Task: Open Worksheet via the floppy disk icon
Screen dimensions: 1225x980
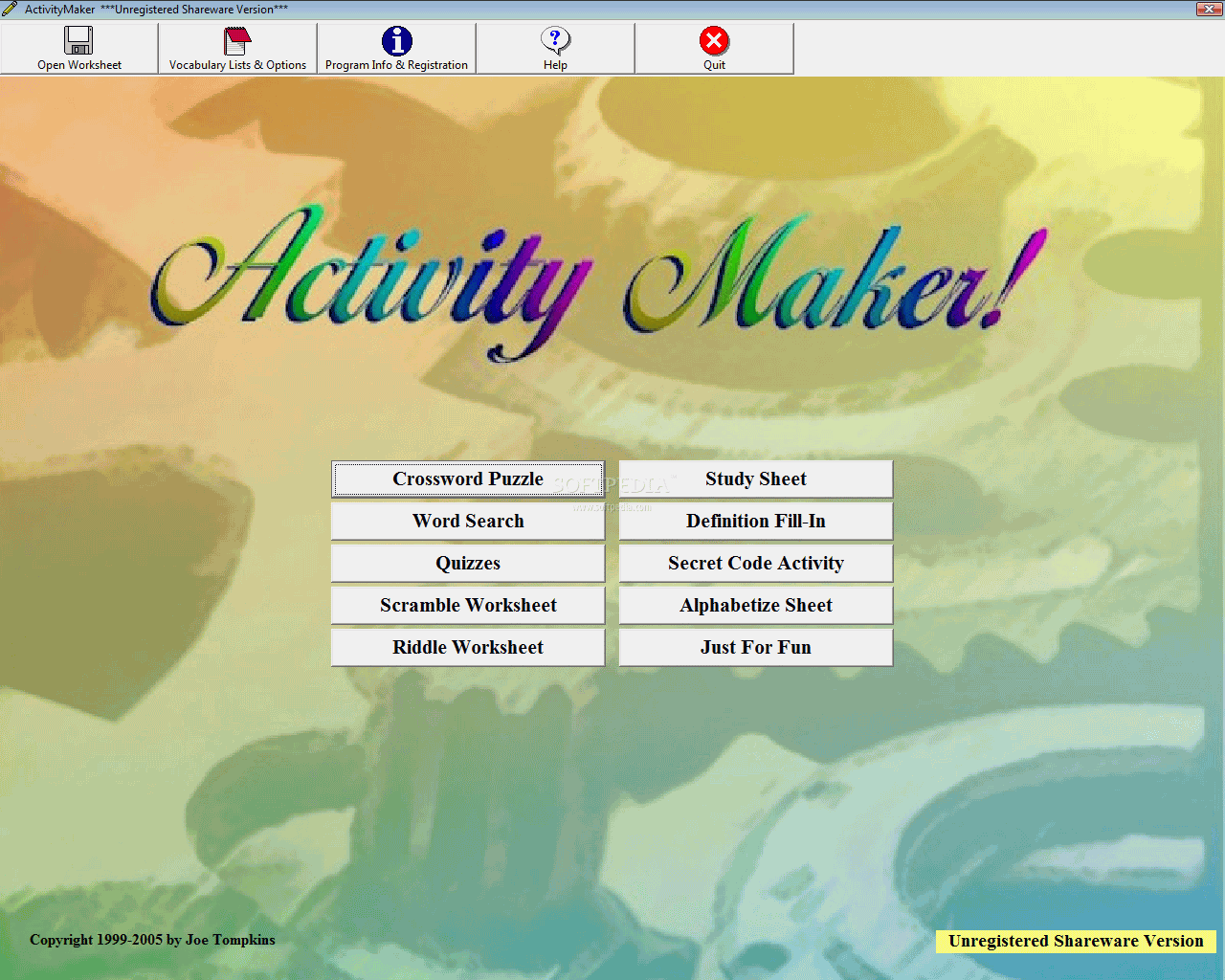Action: 78,40
